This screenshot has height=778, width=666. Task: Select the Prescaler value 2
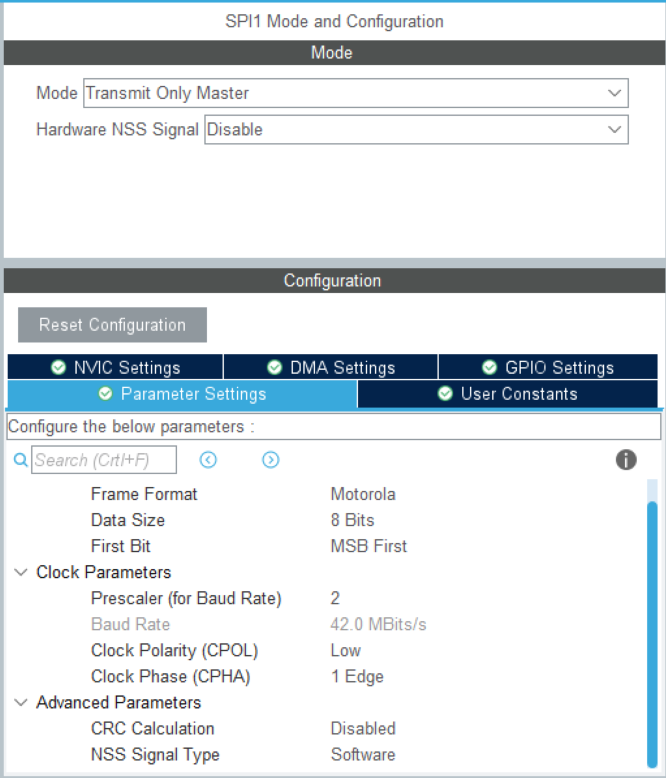click(336, 598)
